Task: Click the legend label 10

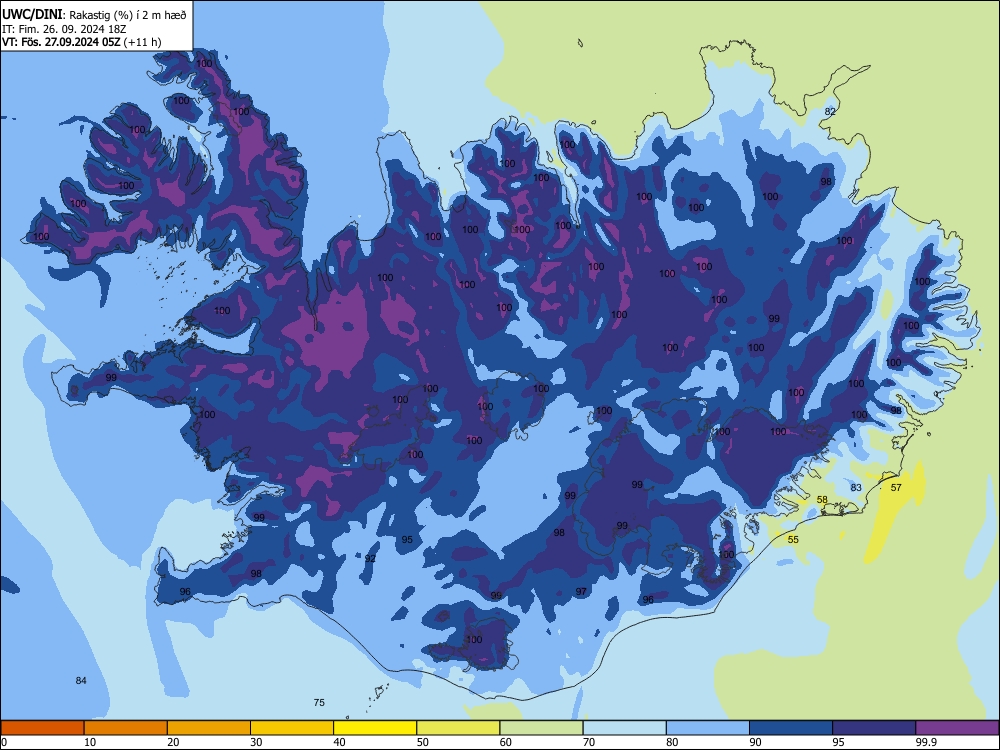Action: [90, 742]
